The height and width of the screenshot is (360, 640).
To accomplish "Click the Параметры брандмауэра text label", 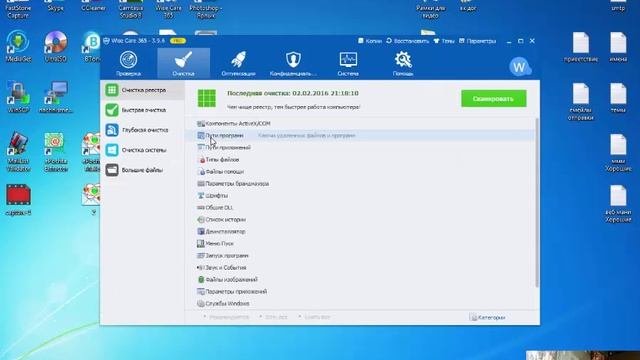I will click(x=237, y=184).
